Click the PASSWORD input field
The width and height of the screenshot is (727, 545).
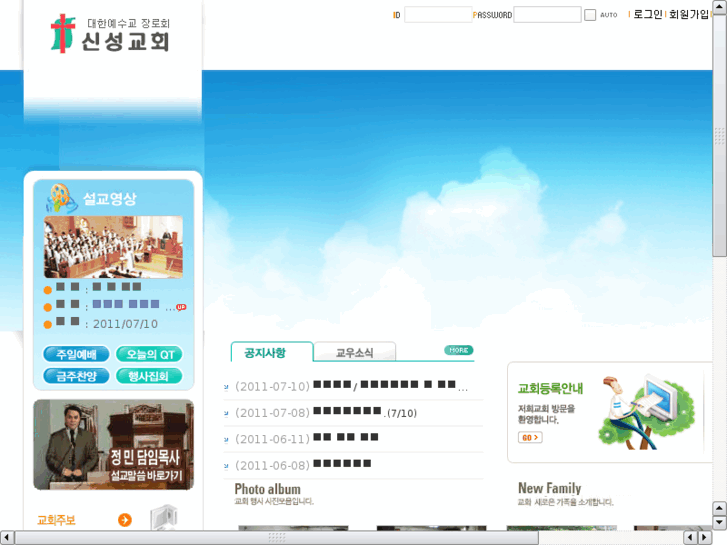(x=547, y=15)
